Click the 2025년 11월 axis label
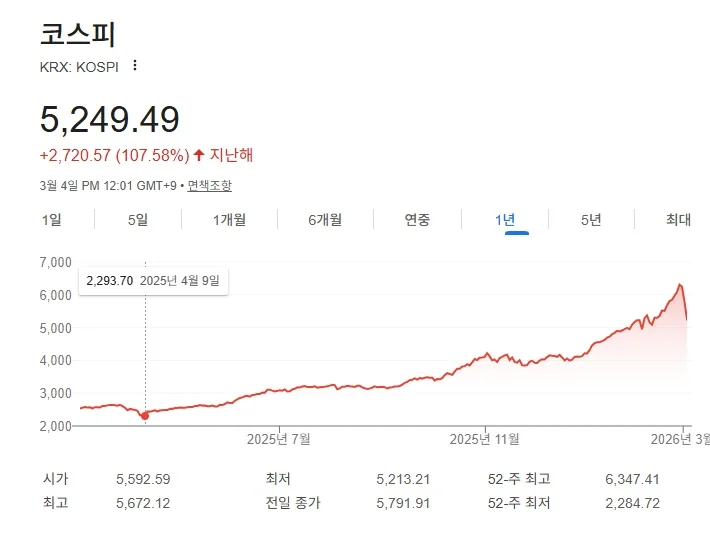This screenshot has width=710, height=551. point(485,439)
